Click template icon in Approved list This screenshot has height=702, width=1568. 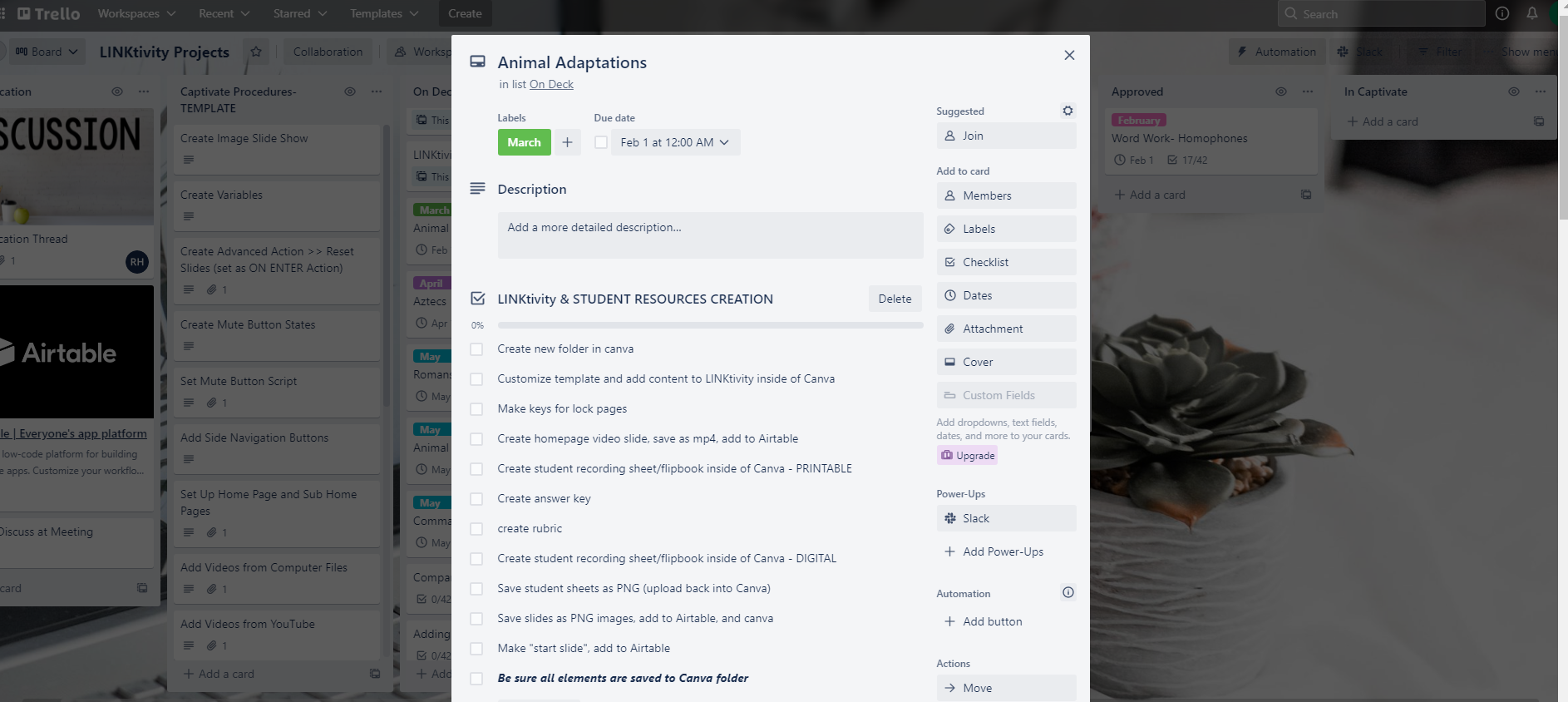[x=1306, y=195]
